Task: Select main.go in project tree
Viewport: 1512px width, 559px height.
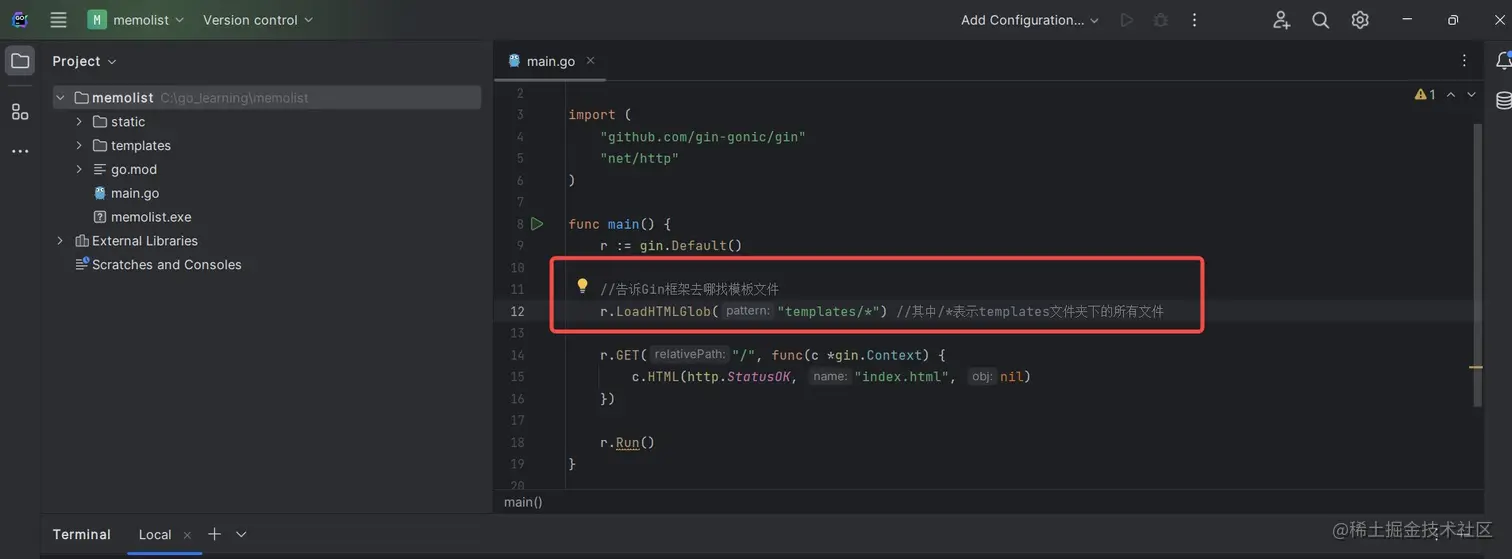Action: click(134, 193)
